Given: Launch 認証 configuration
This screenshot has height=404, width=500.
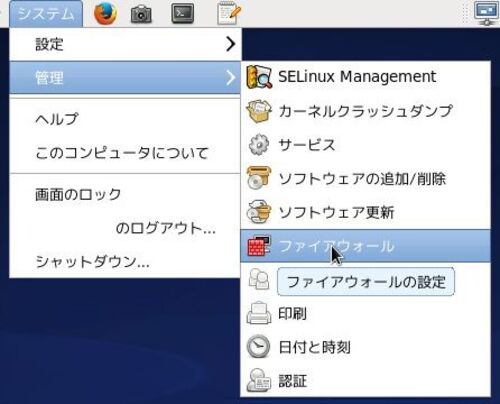Looking at the screenshot, I should 365,381.
